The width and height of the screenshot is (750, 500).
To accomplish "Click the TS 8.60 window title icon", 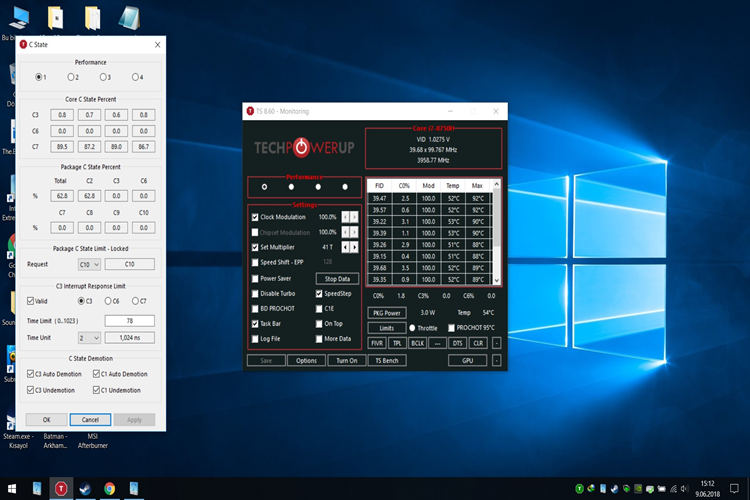I will 250,111.
